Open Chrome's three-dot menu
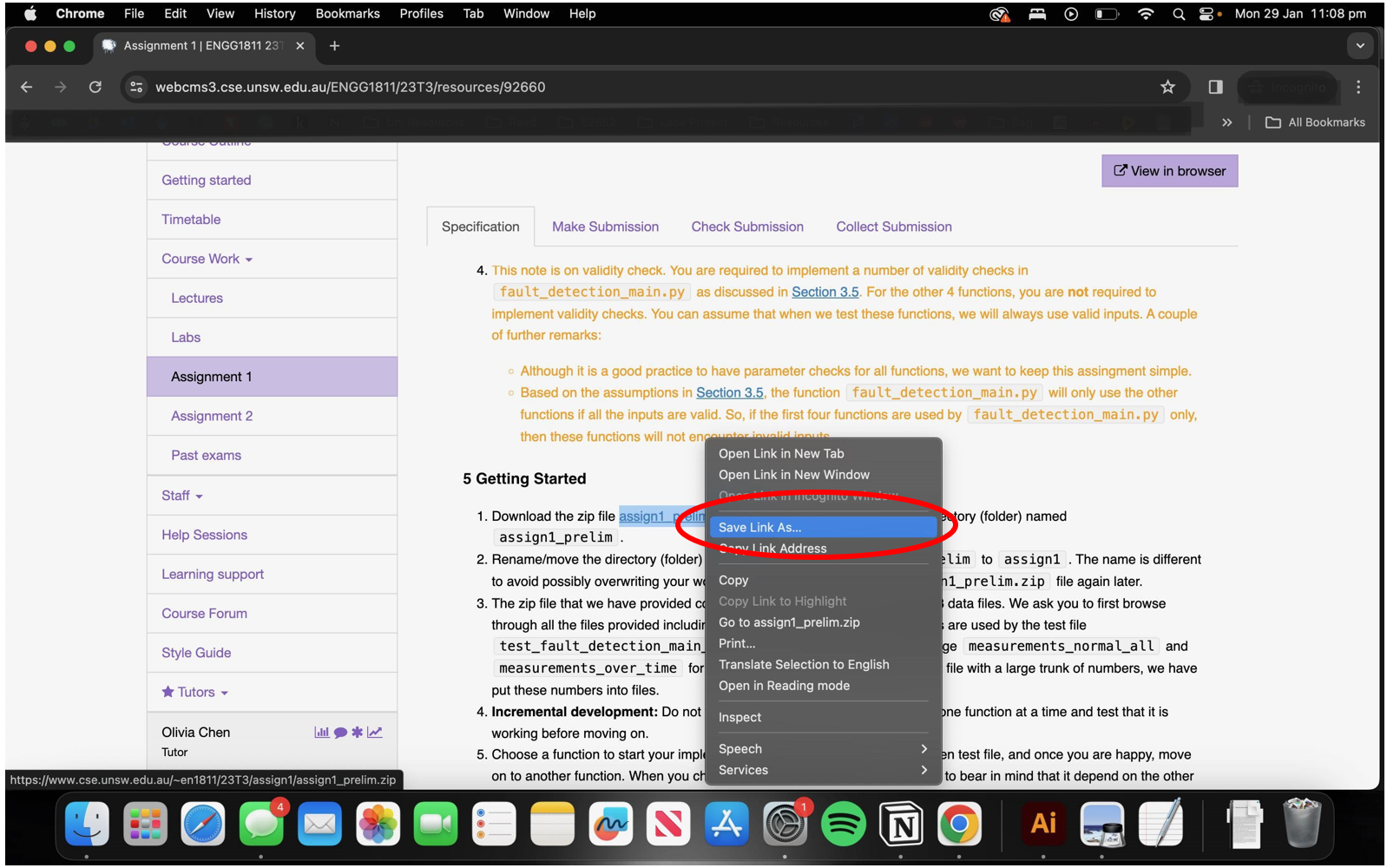The image size is (1387, 868). point(1358,87)
